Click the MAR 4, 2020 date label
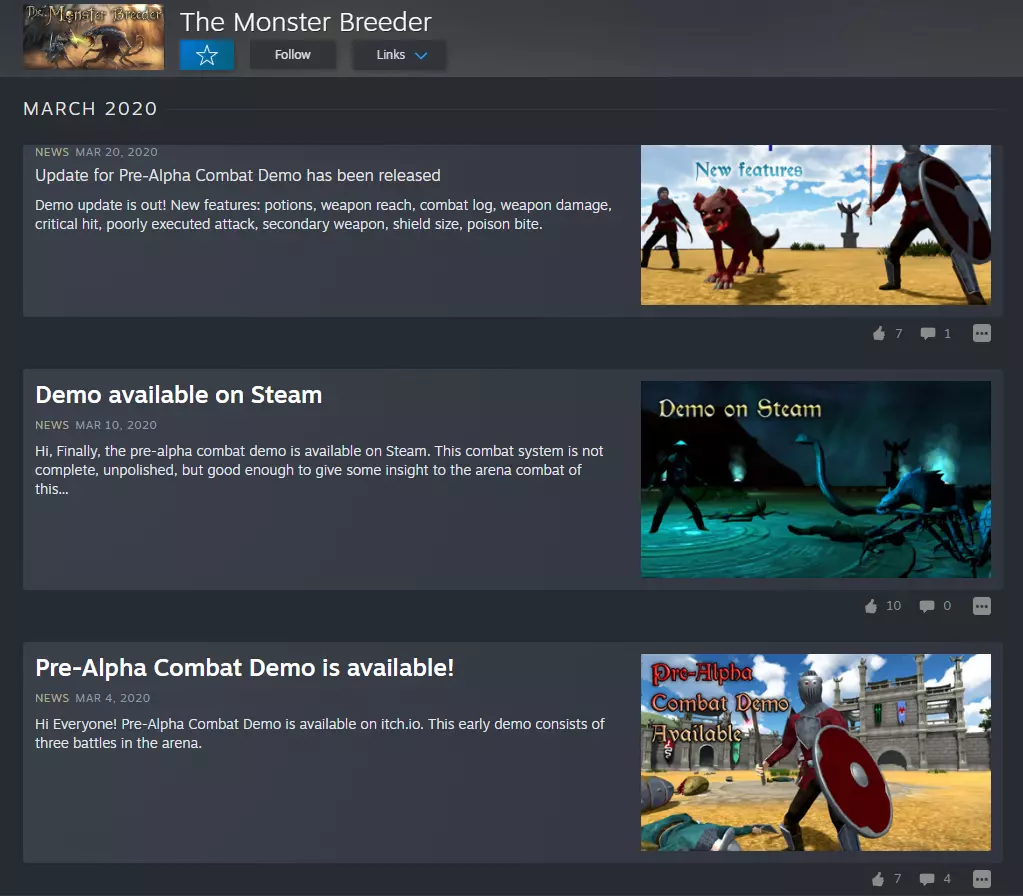The width and height of the screenshot is (1023, 896). coord(112,698)
